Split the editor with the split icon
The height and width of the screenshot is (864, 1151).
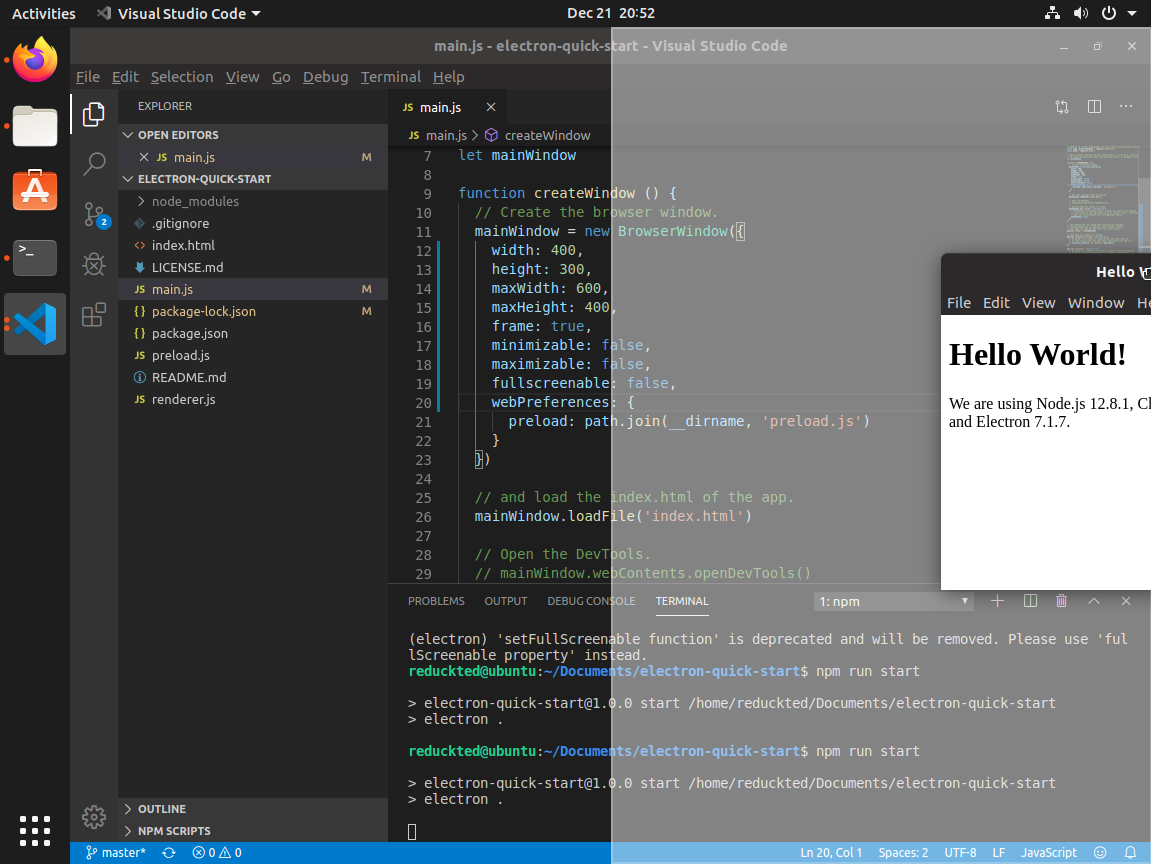(x=1094, y=107)
